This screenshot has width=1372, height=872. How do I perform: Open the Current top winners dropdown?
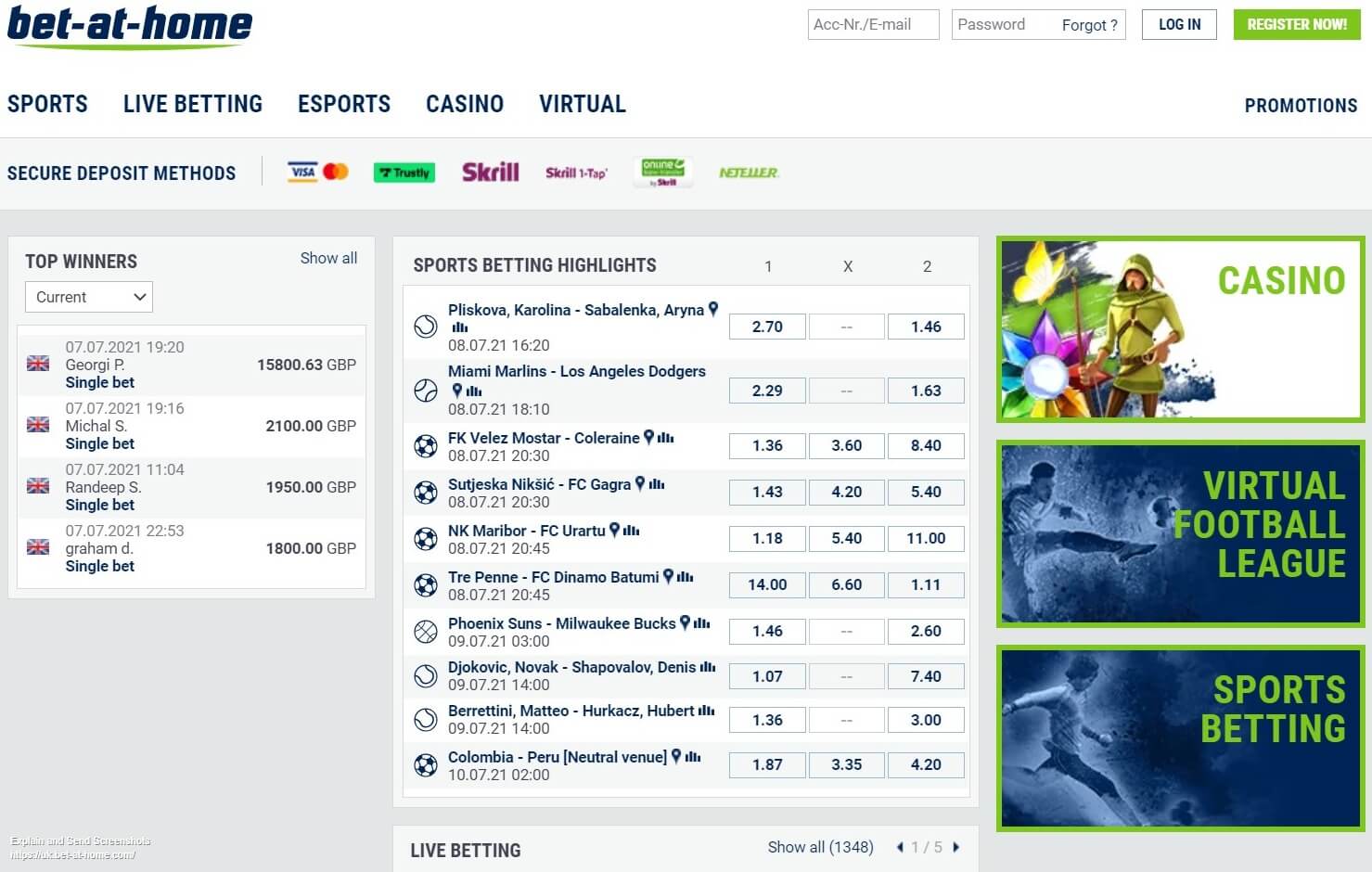pos(89,297)
